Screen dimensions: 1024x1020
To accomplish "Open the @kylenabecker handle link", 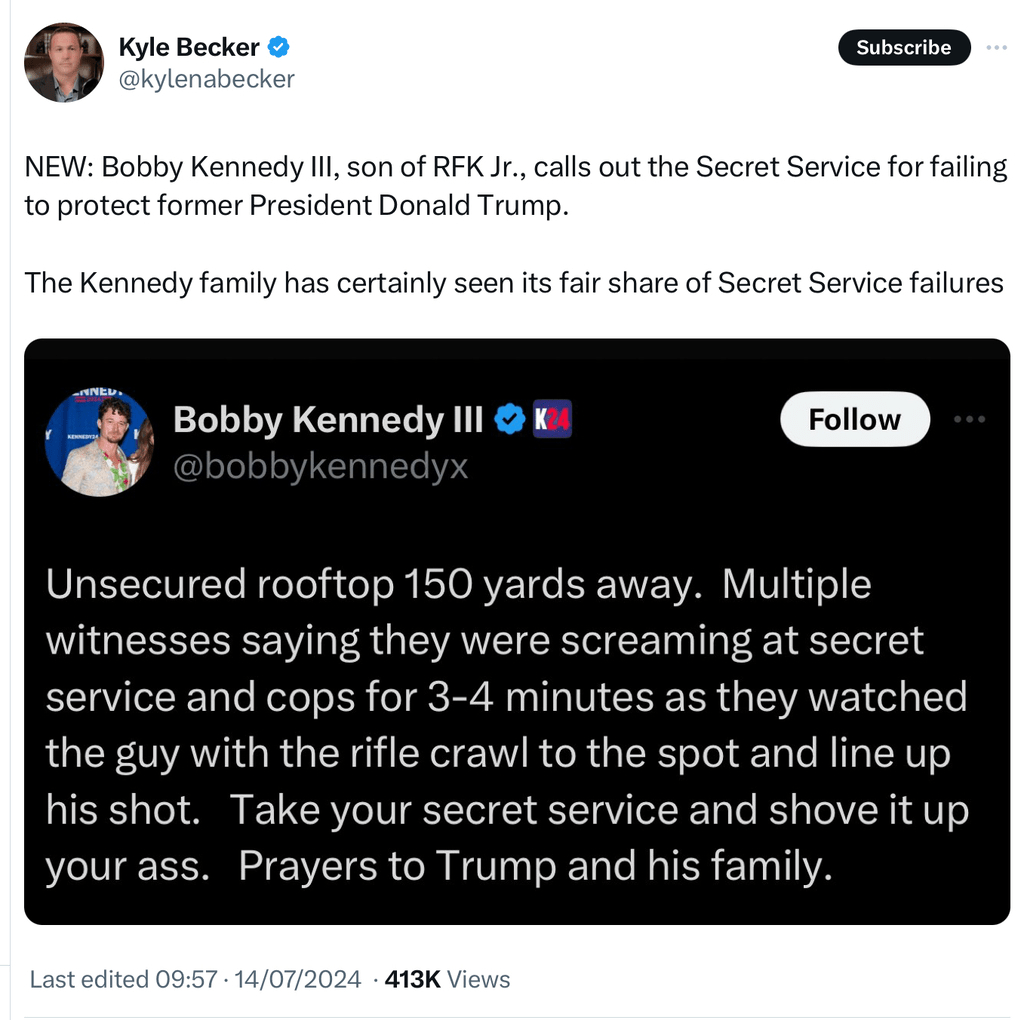I will 206,79.
